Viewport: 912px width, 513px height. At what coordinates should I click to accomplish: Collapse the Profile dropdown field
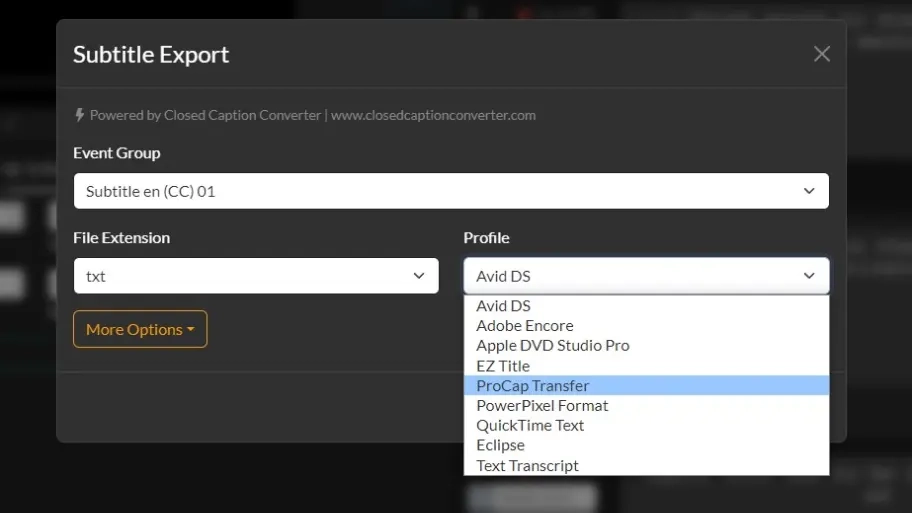pos(646,276)
